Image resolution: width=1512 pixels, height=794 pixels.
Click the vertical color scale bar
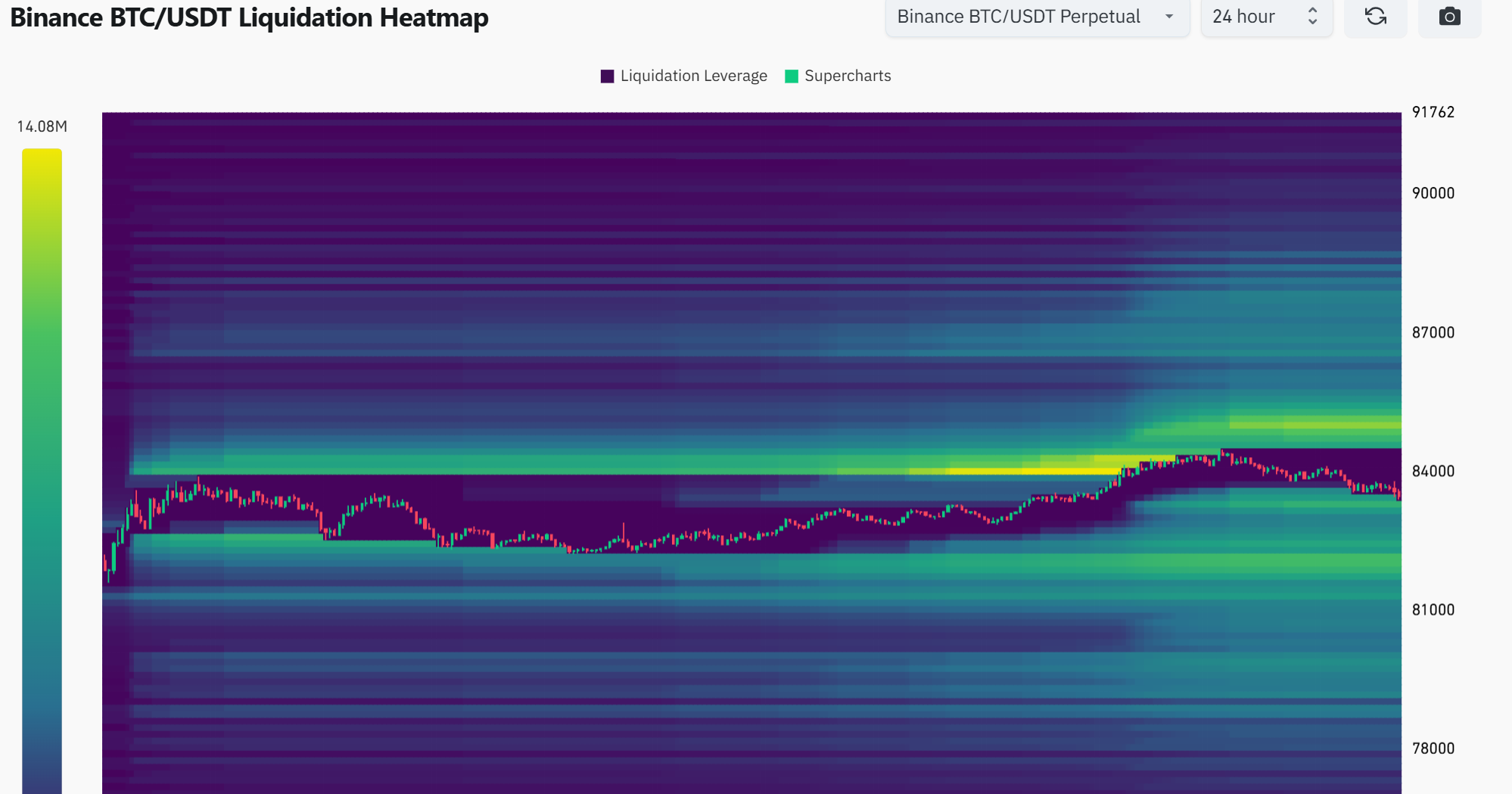42,471
